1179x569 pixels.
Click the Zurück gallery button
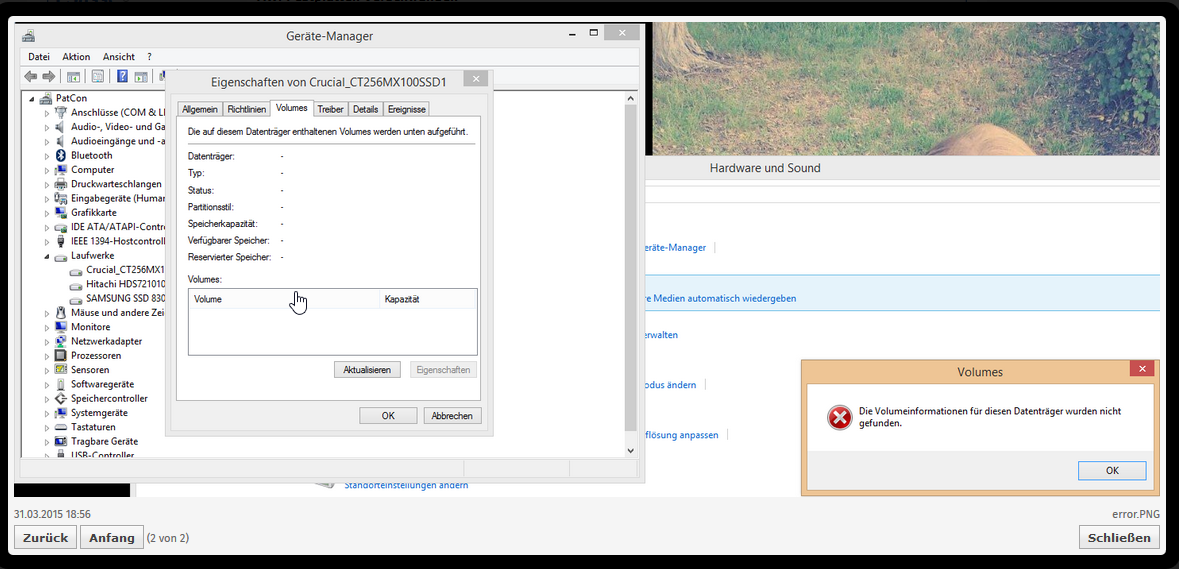click(x=45, y=537)
